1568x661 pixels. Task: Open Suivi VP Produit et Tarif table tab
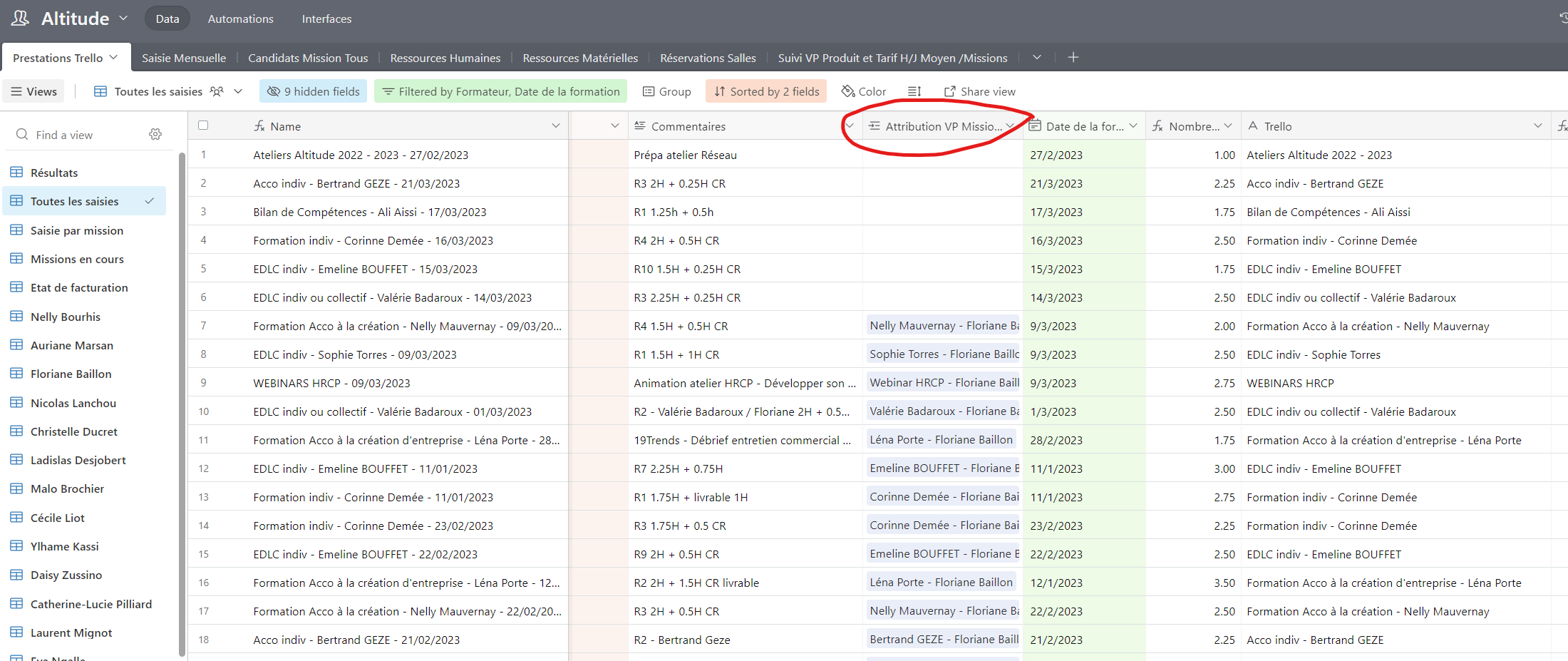click(x=892, y=58)
